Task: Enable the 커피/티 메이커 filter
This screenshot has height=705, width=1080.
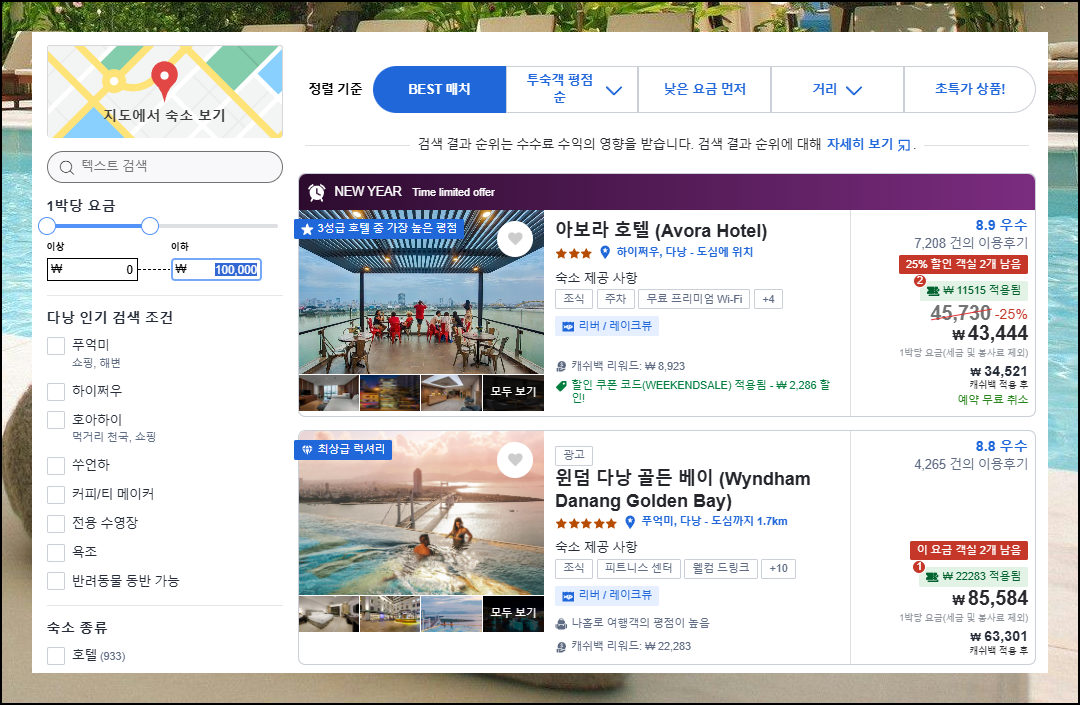Action: click(56, 494)
